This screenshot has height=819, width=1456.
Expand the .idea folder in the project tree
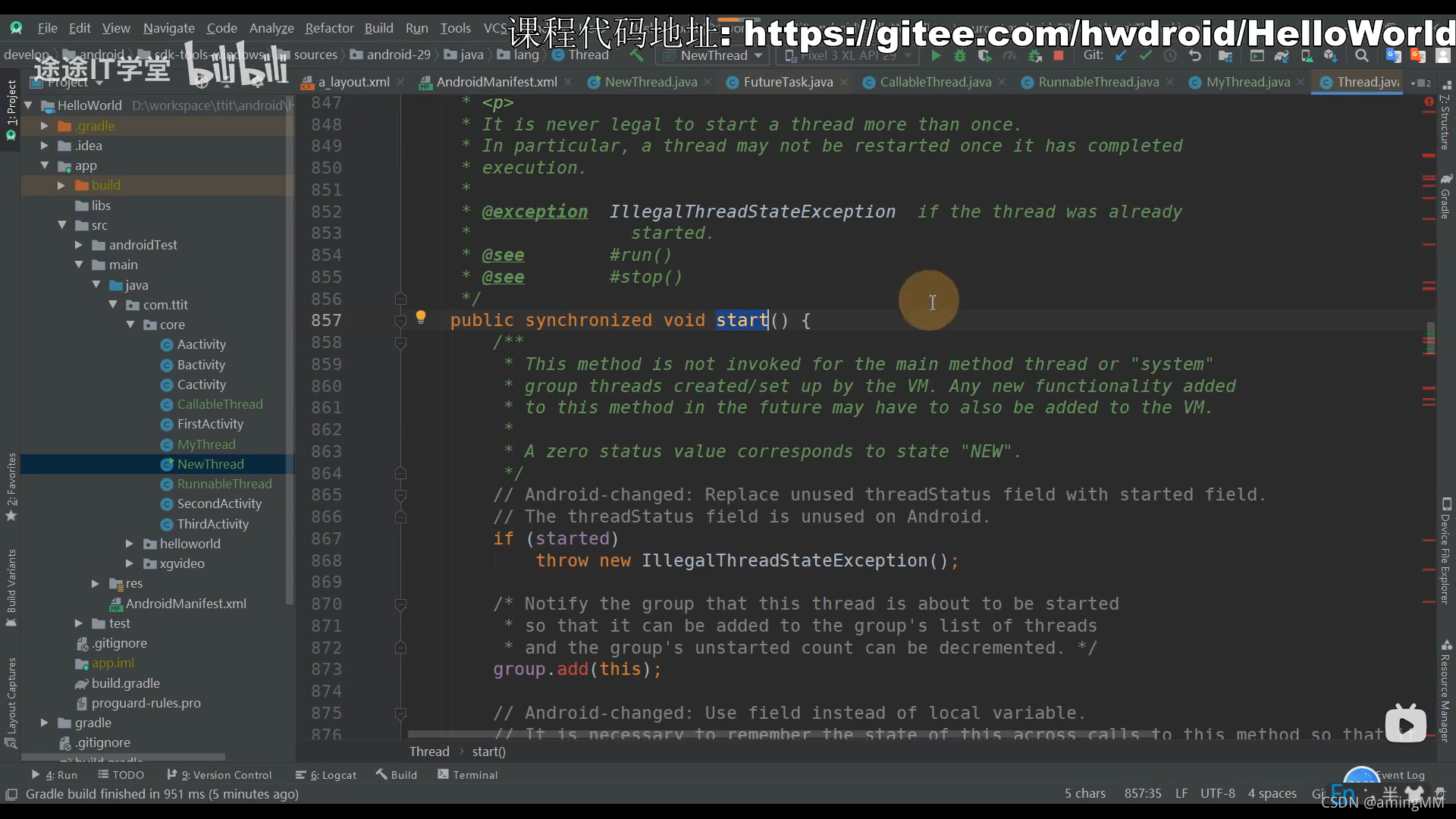(x=45, y=146)
